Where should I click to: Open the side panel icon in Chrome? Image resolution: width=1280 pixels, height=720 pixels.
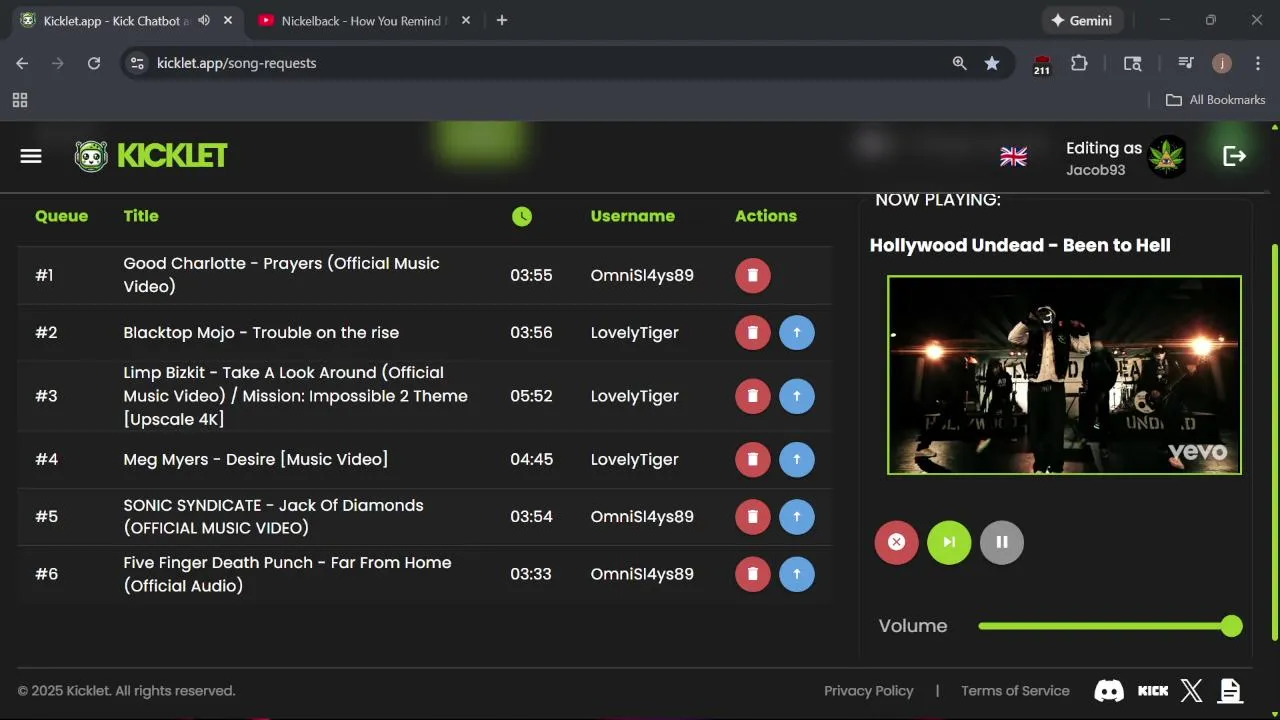pos(1132,63)
